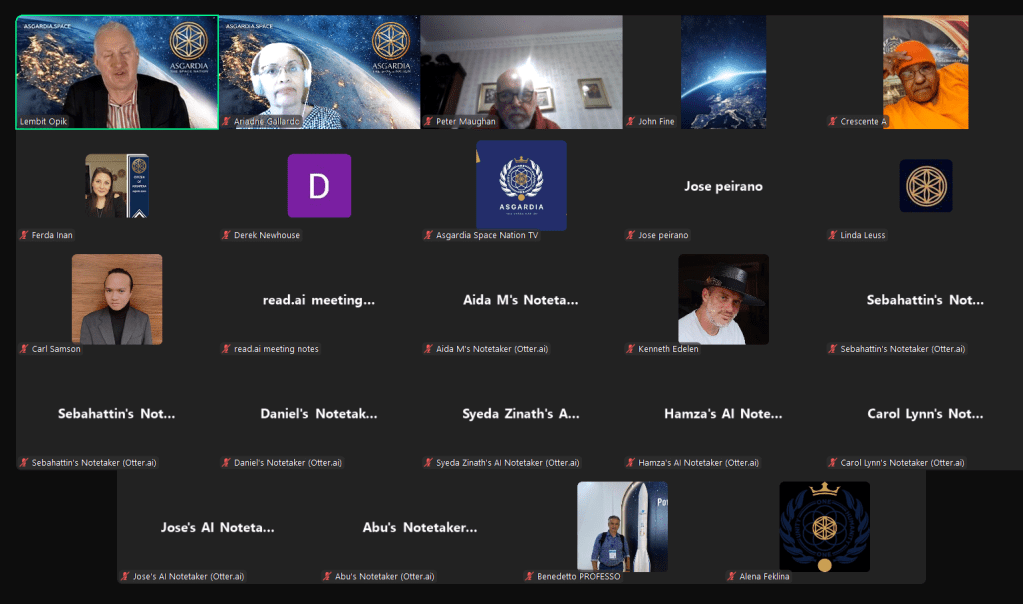Click muted mic icon next to Crescente A
This screenshot has height=604, width=1023.
[833, 122]
